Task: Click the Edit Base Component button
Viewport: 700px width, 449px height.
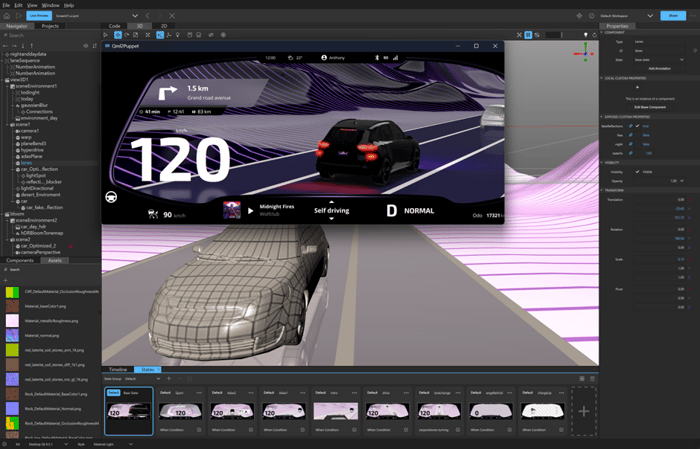Action: click(x=650, y=106)
